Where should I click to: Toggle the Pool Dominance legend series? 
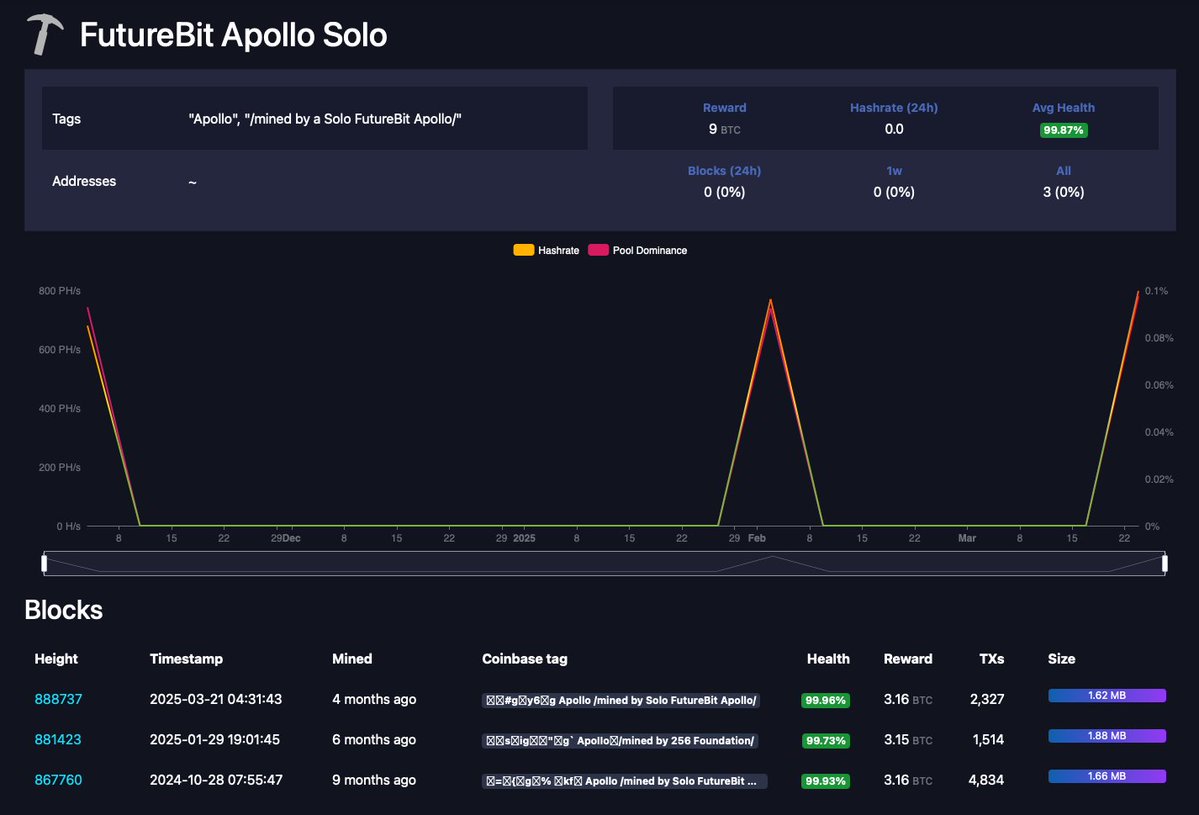(x=638, y=250)
